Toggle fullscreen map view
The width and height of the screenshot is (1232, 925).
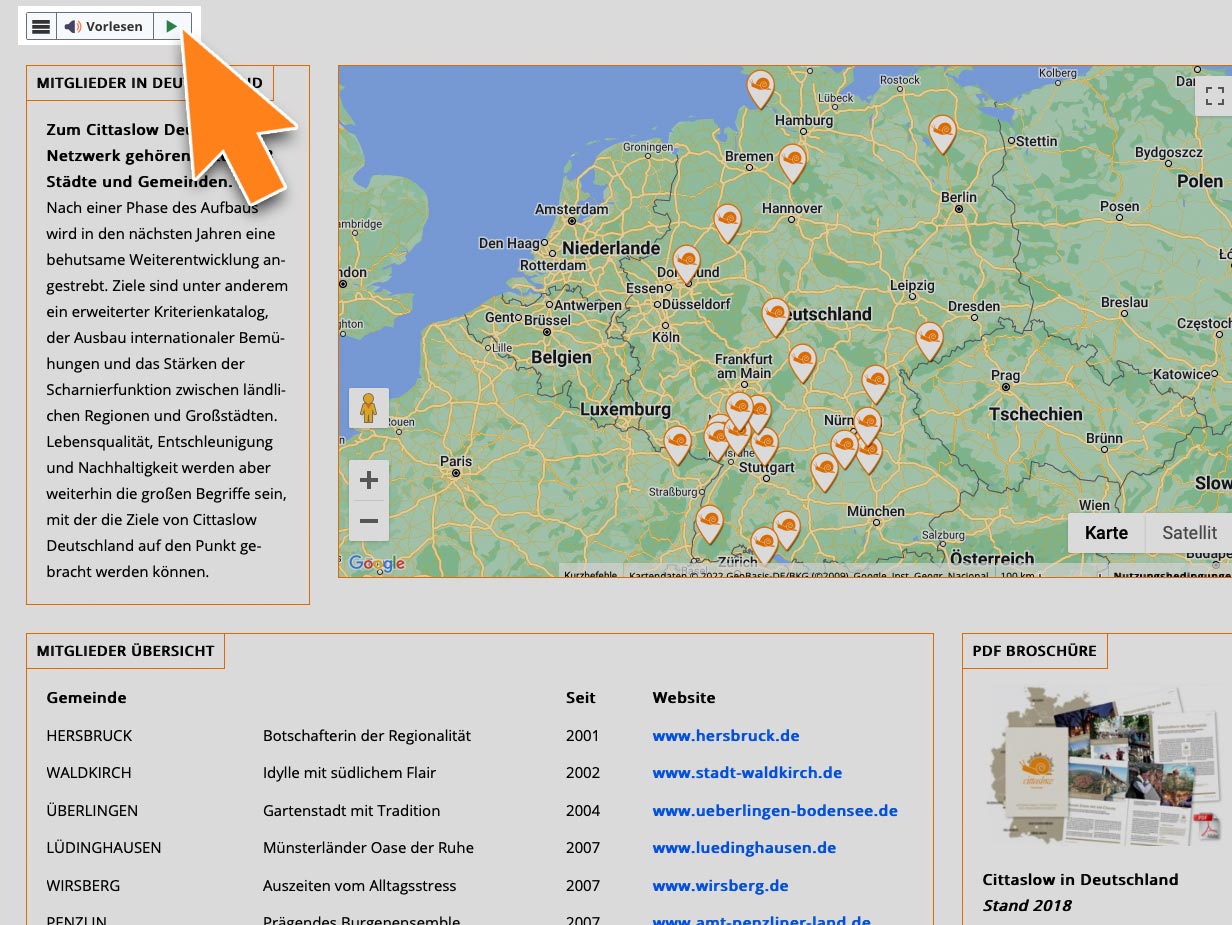[1214, 96]
